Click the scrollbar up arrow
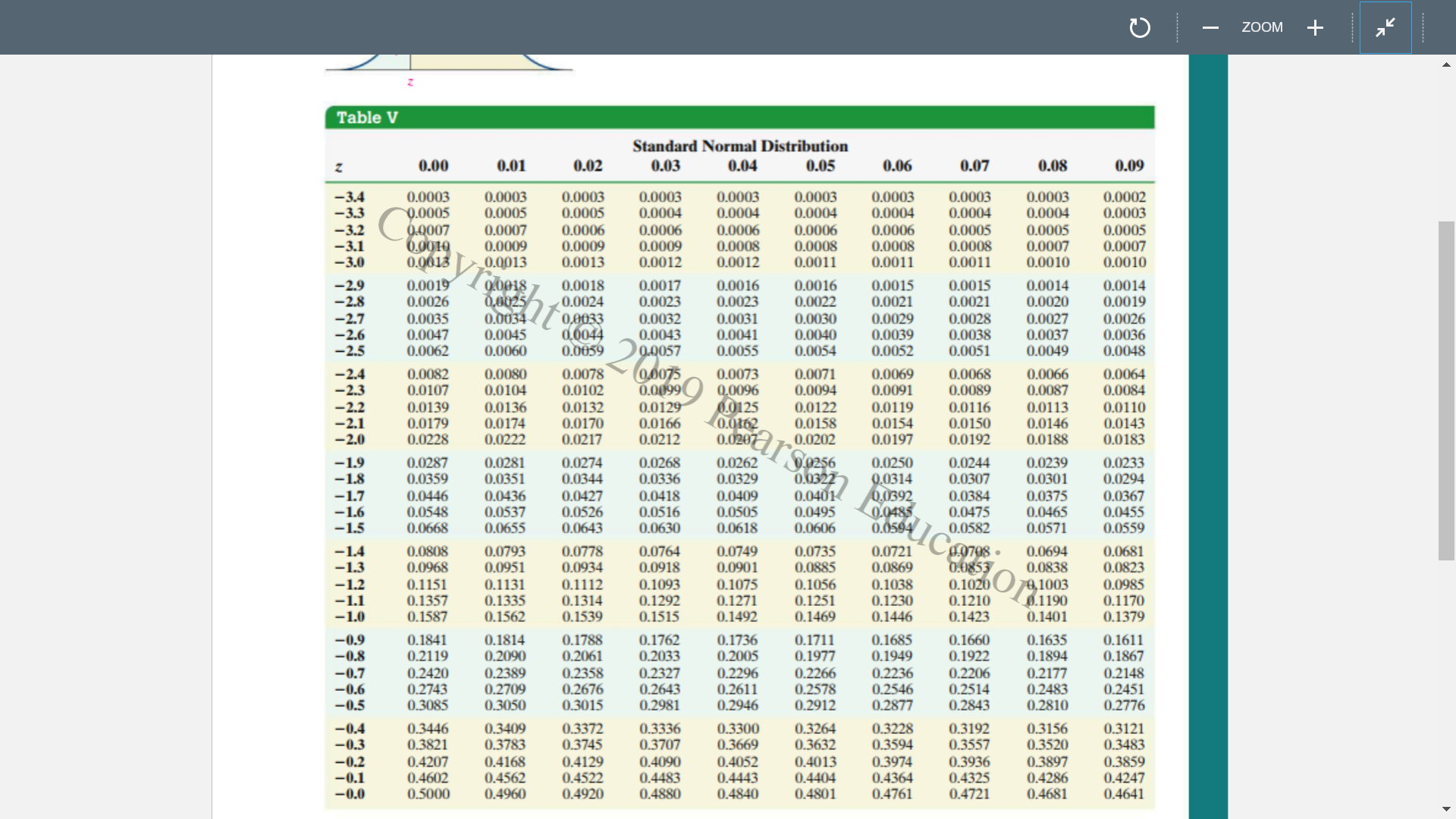The height and width of the screenshot is (819, 1456). pos(1446,65)
